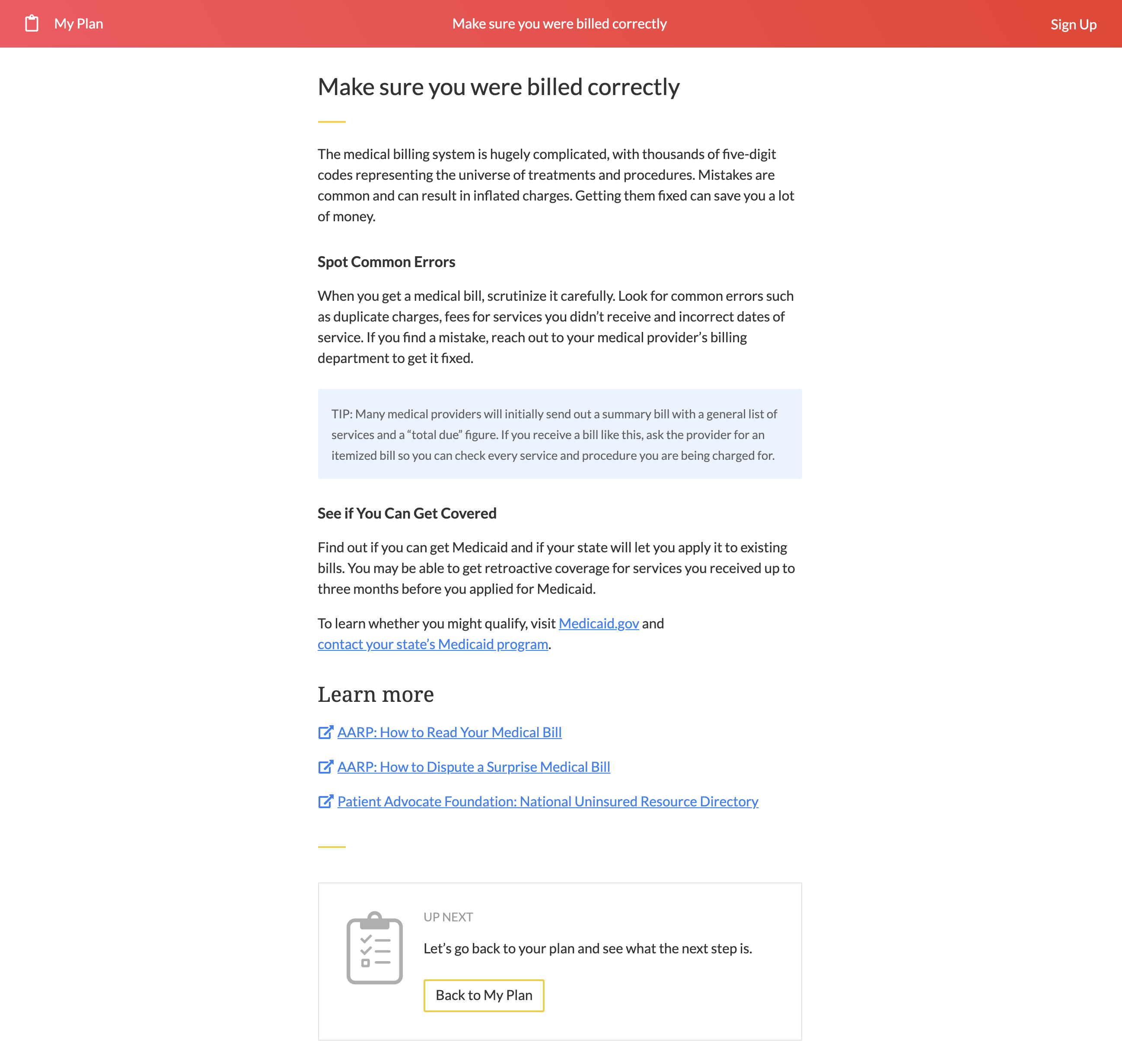Screen dimensions: 1122x1064
Task: Open My Plan from top bar
Action: coord(78,24)
